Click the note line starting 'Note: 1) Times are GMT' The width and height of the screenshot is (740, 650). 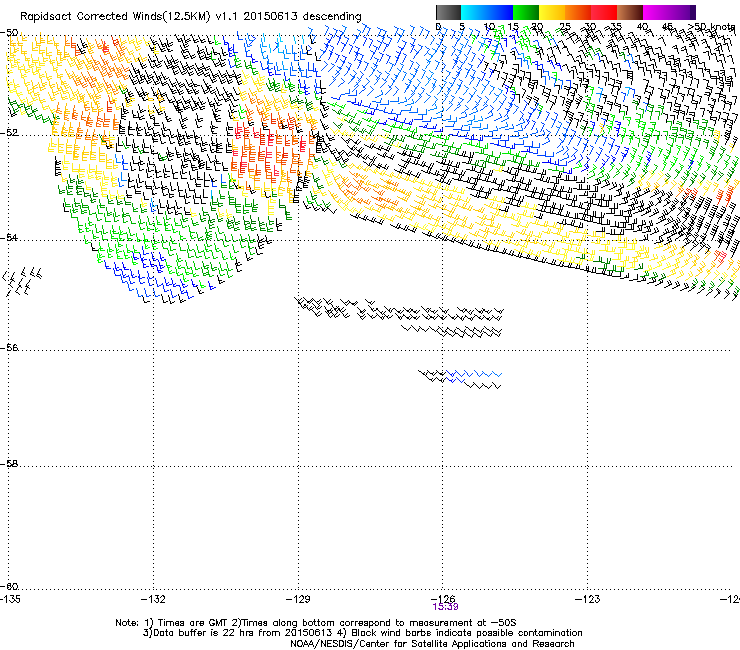tap(316, 623)
